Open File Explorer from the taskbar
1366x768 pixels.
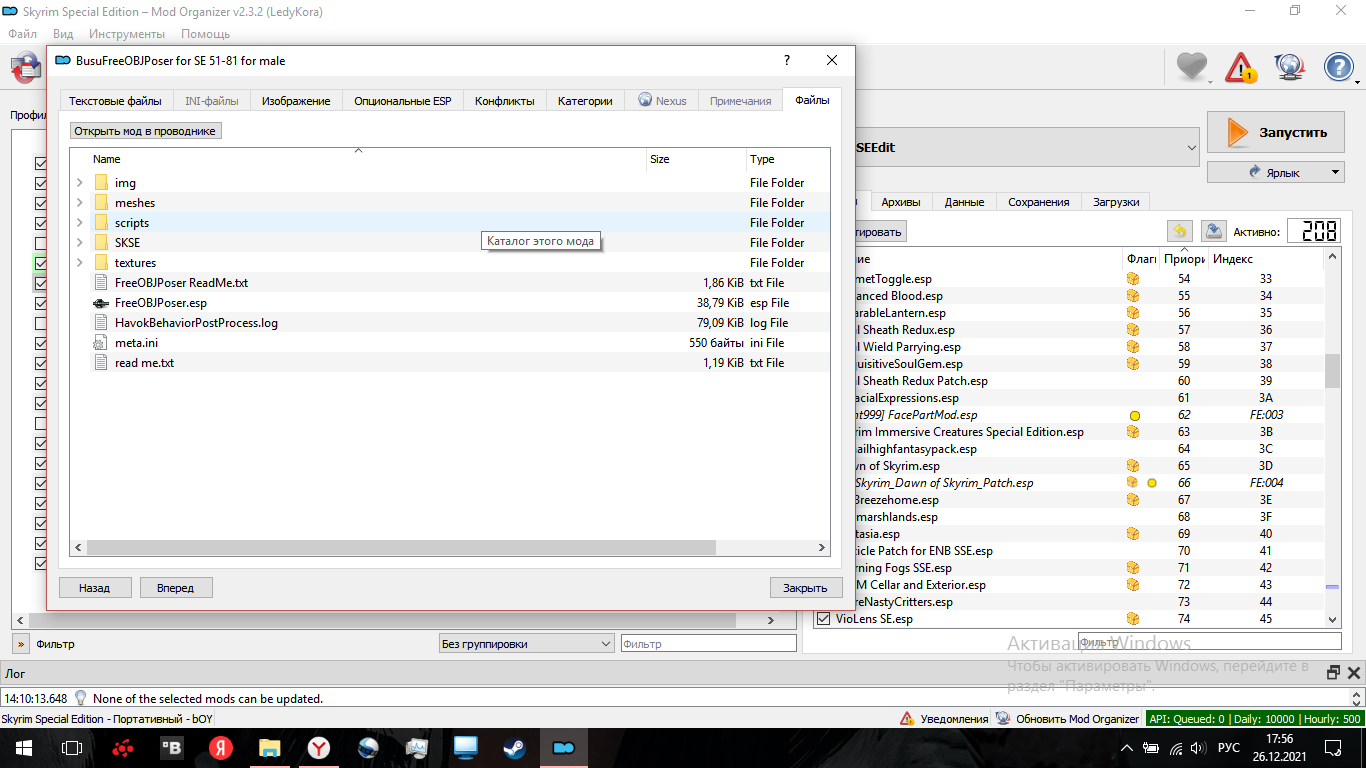(x=270, y=747)
